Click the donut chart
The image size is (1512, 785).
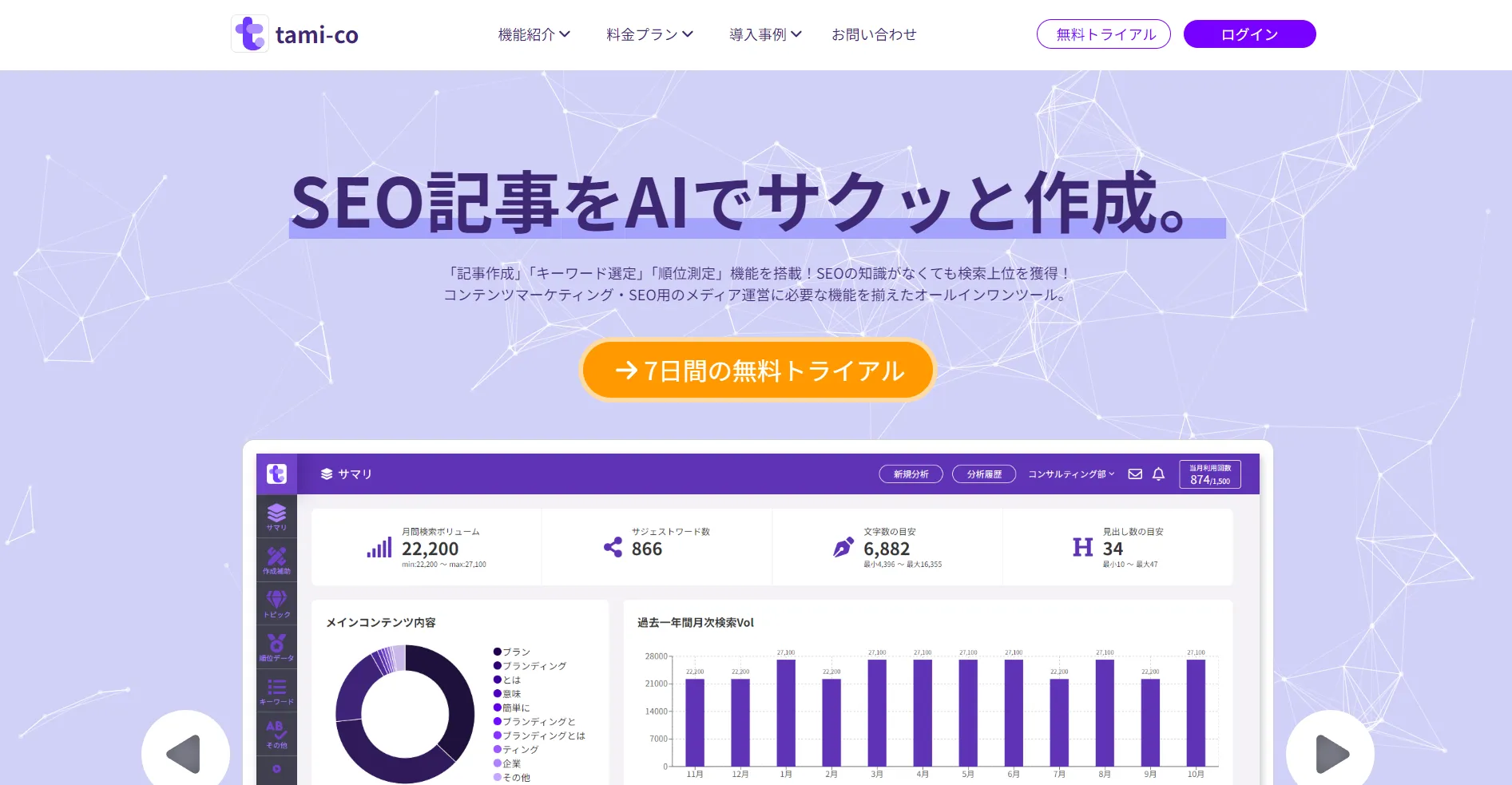405,713
